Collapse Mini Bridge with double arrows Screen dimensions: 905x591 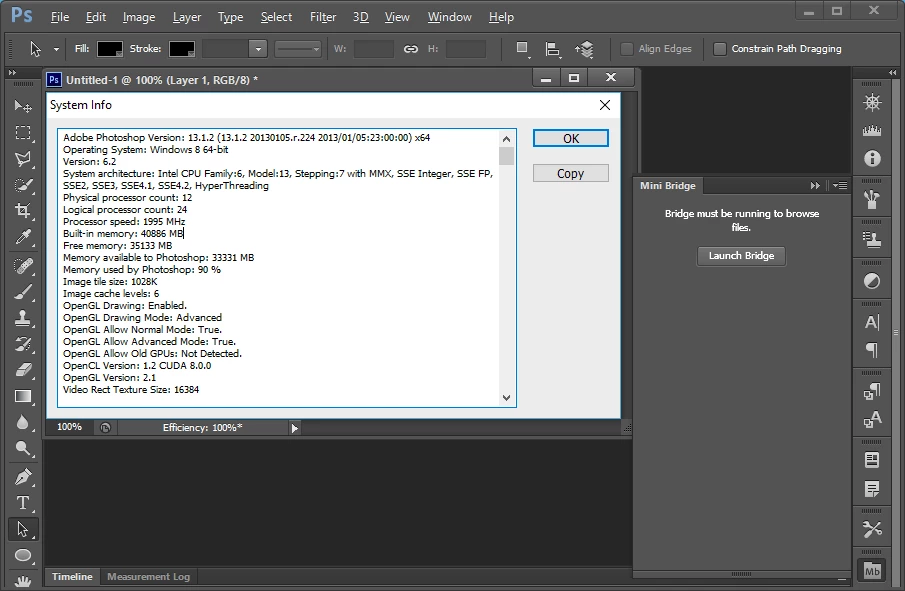tap(815, 185)
